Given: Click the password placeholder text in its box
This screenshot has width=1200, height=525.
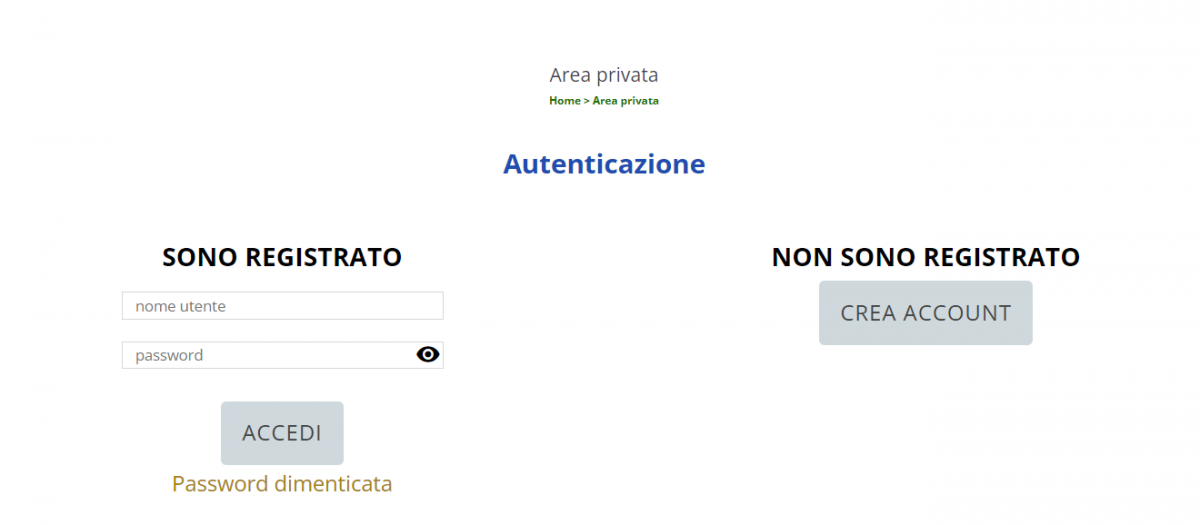Looking at the screenshot, I should 169,355.
